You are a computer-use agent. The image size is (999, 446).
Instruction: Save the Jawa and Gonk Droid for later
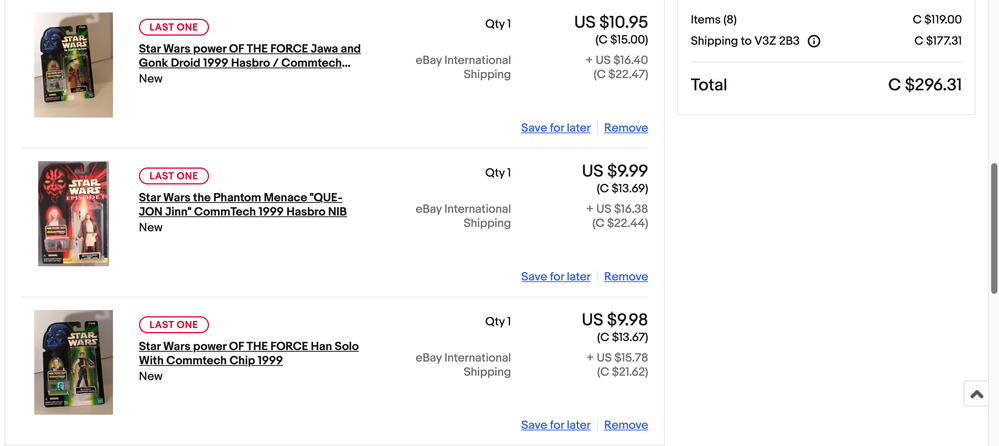click(x=555, y=128)
